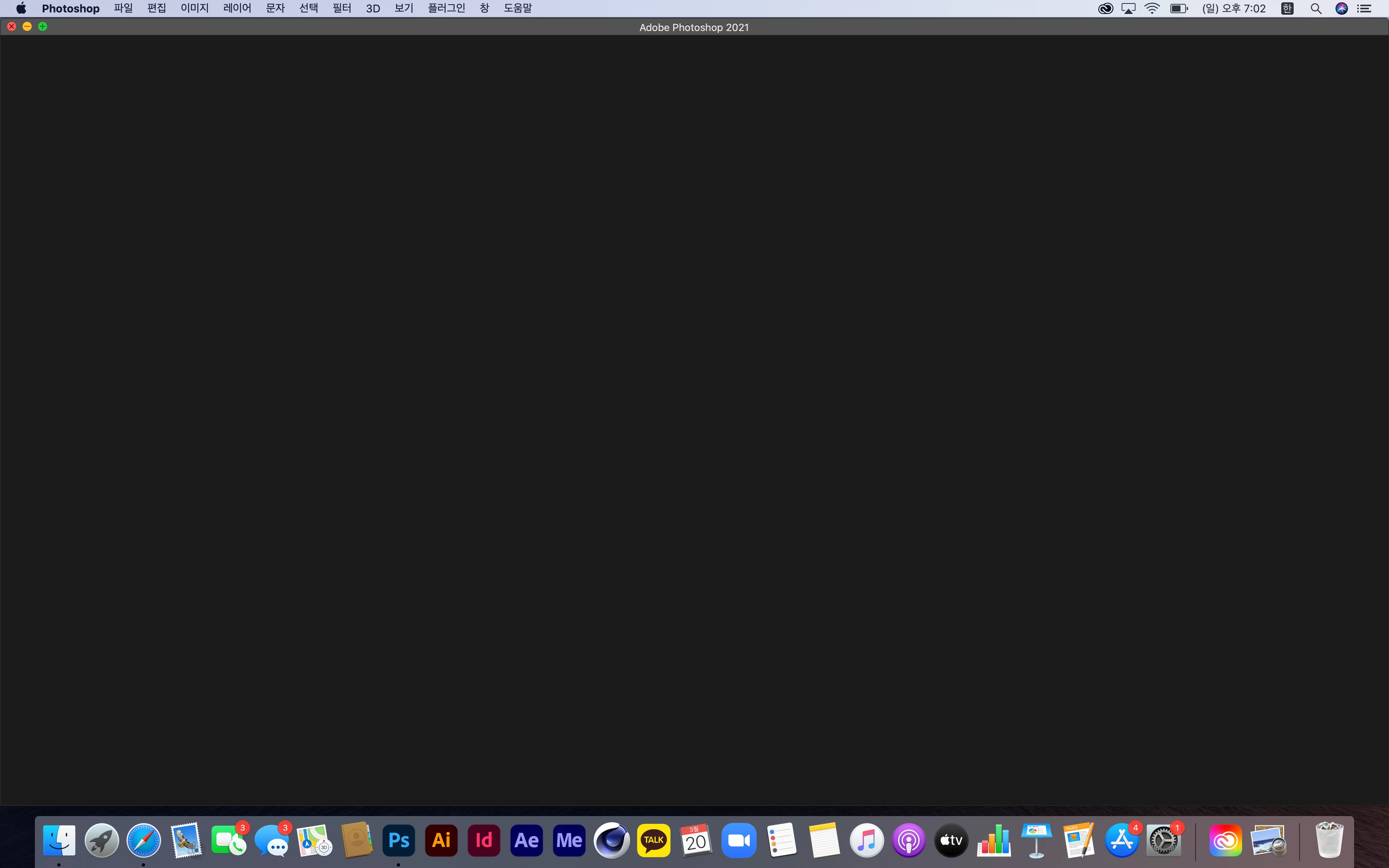Open the 레이어 menu
This screenshot has height=868, width=1389.
(237, 9)
